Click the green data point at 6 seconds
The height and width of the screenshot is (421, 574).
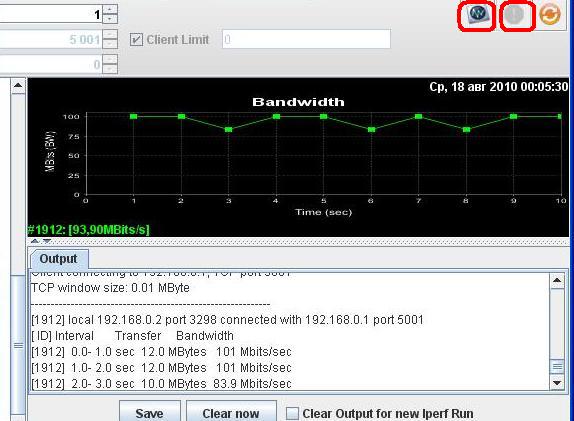click(x=371, y=130)
